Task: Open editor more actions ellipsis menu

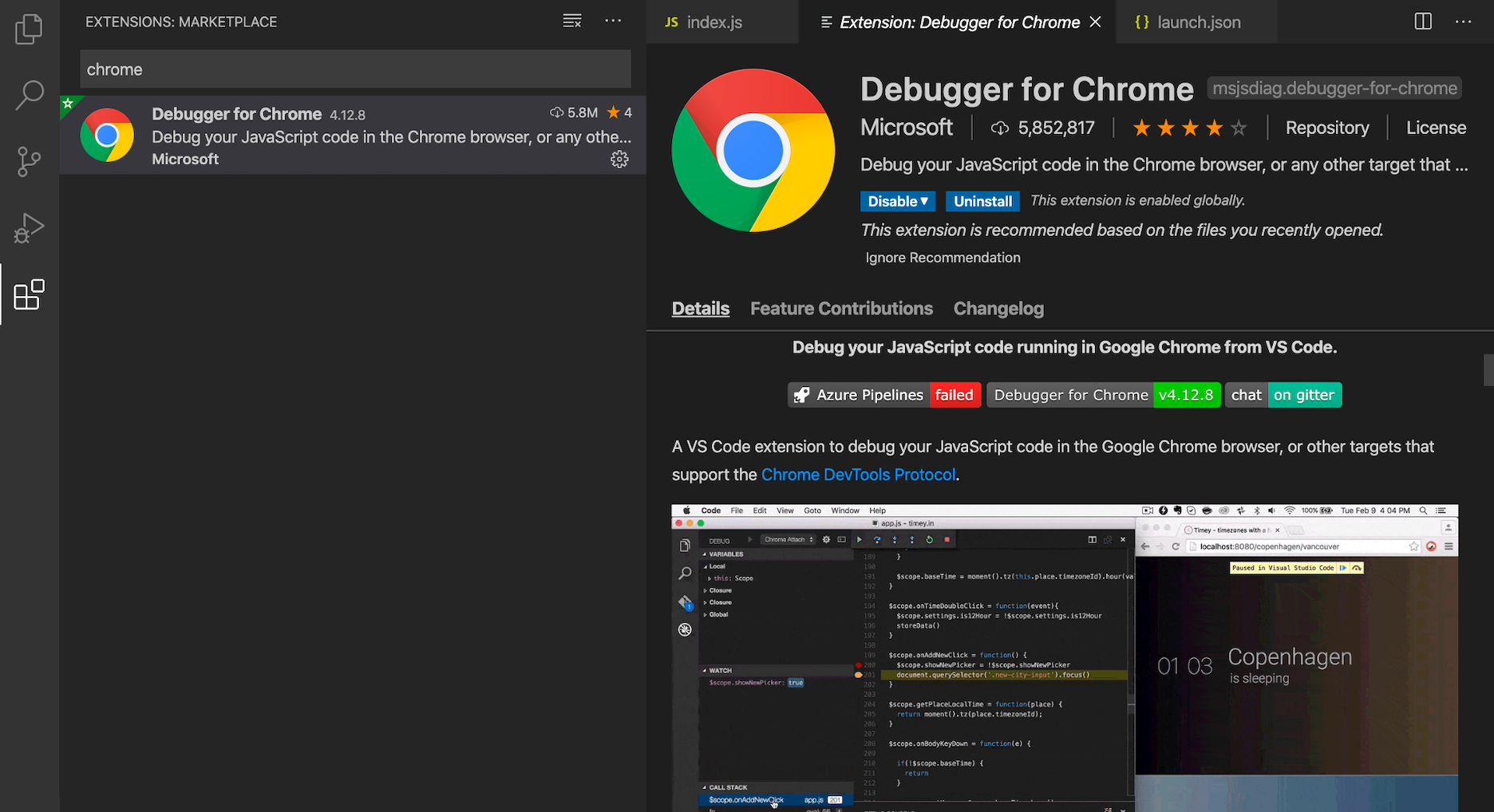Action: click(1463, 22)
